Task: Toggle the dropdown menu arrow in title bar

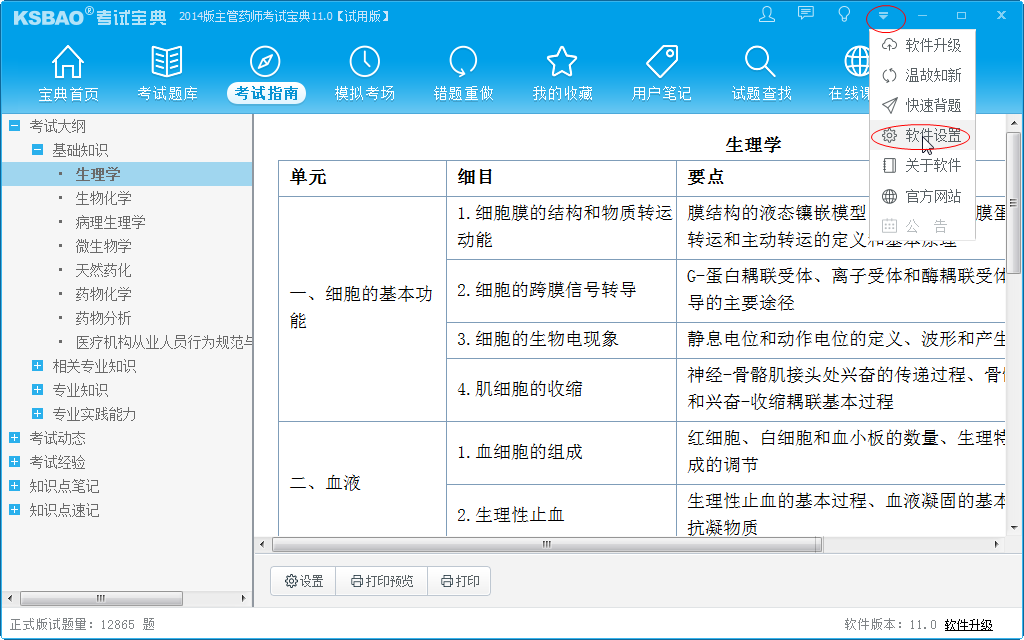Action: pyautogui.click(x=884, y=15)
